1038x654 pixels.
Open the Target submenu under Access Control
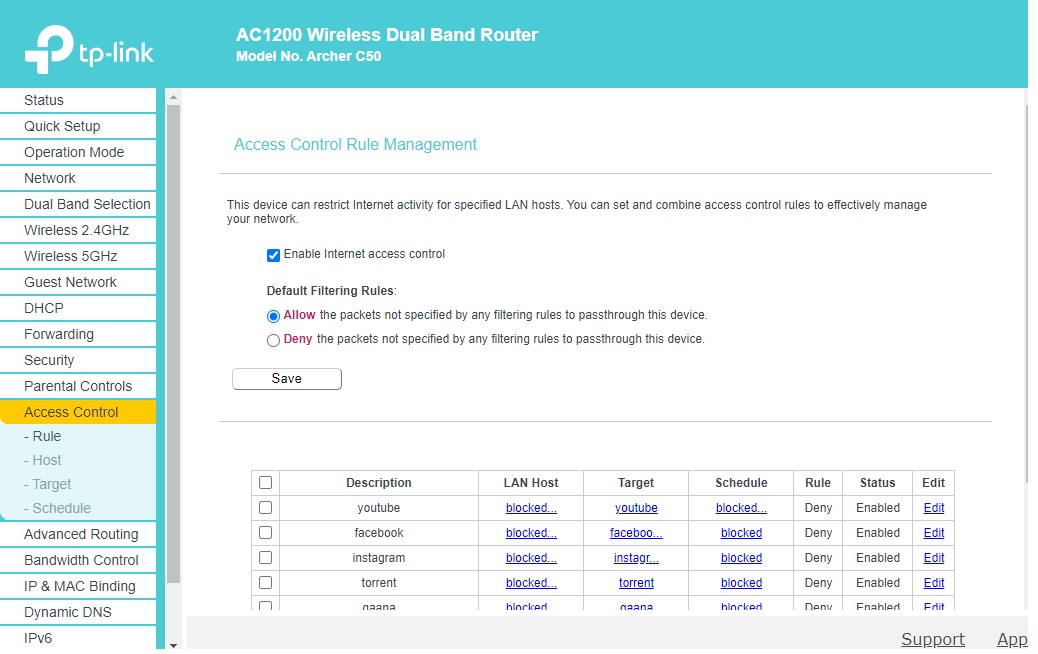point(48,485)
